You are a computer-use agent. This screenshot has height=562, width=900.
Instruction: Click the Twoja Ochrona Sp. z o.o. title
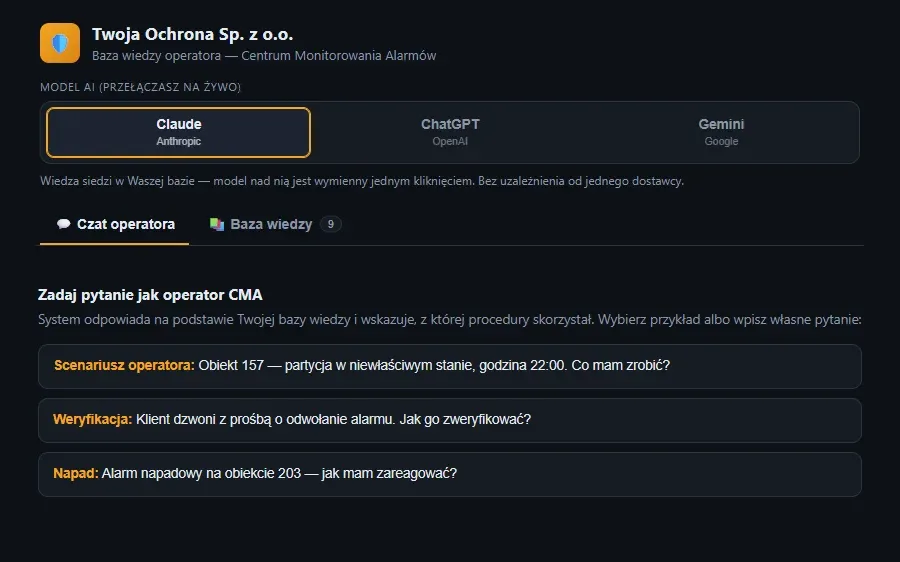click(192, 34)
